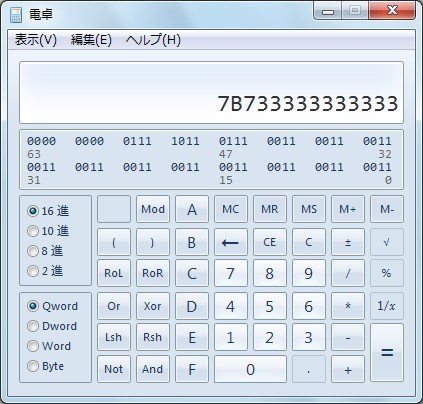Add to memory with M+
The height and width of the screenshot is (404, 423).
[x=348, y=209]
